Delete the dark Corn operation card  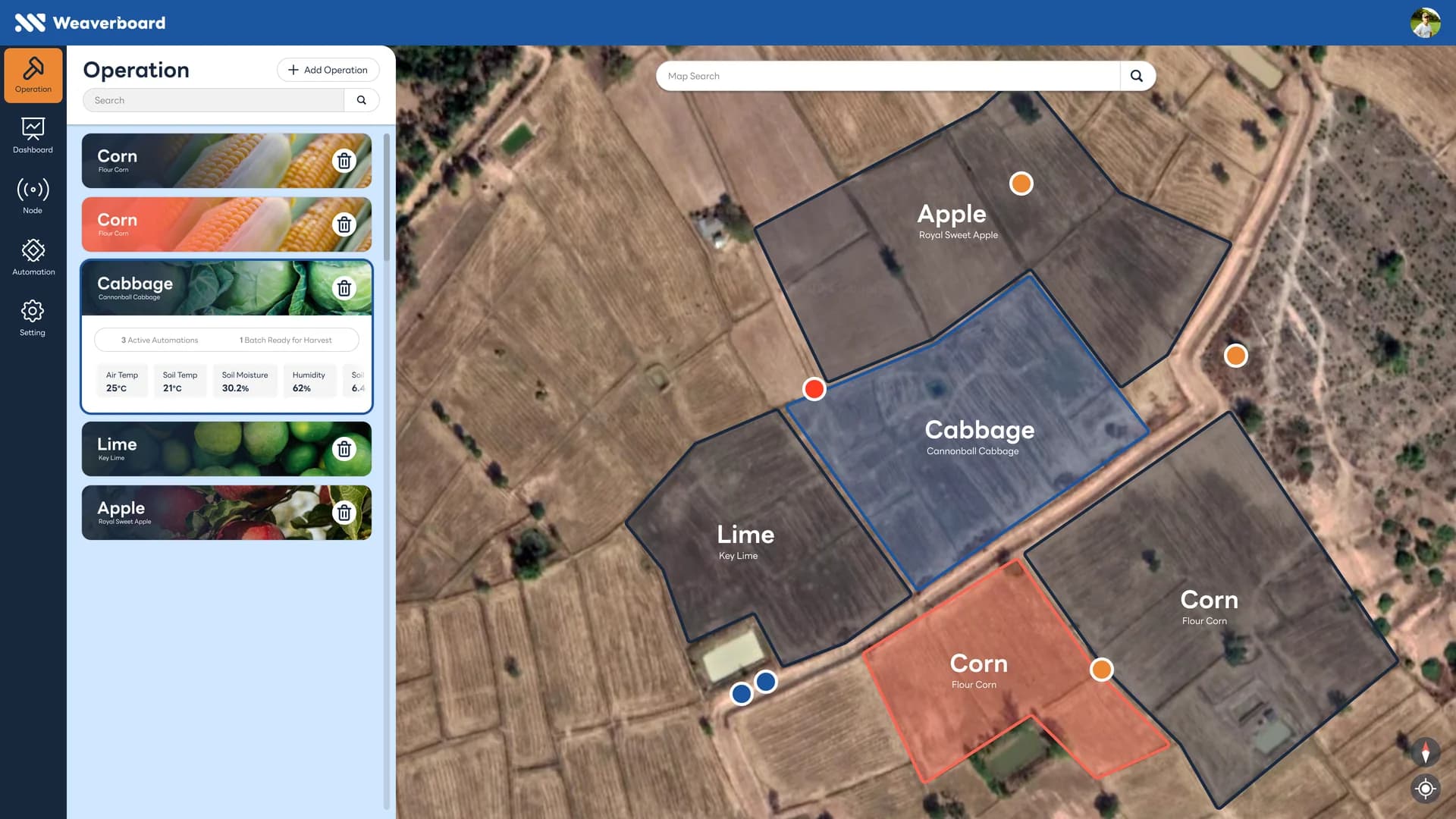pyautogui.click(x=344, y=161)
